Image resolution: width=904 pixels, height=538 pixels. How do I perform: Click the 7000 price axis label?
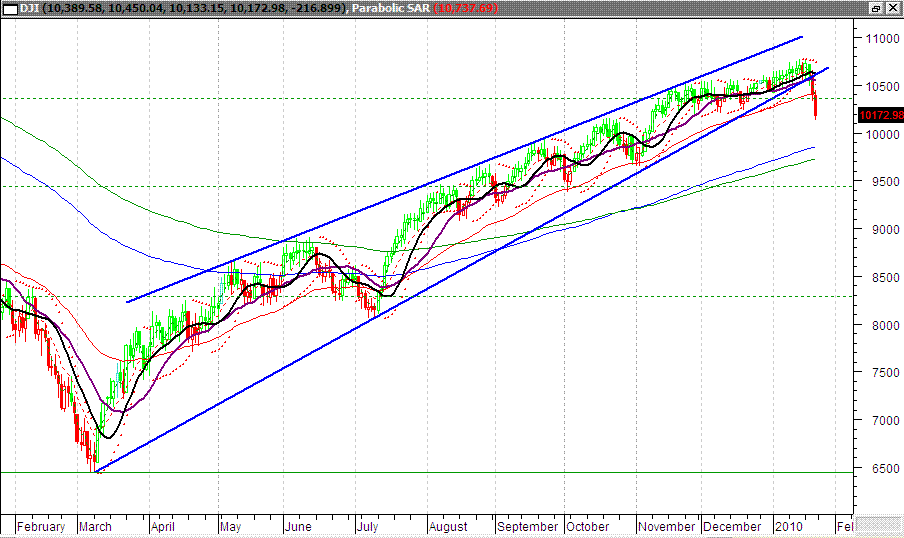tap(885, 420)
